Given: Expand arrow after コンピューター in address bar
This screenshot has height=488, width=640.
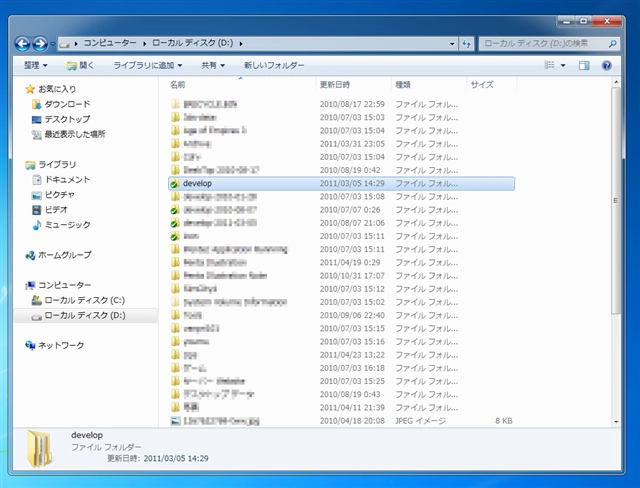Looking at the screenshot, I should (144, 43).
